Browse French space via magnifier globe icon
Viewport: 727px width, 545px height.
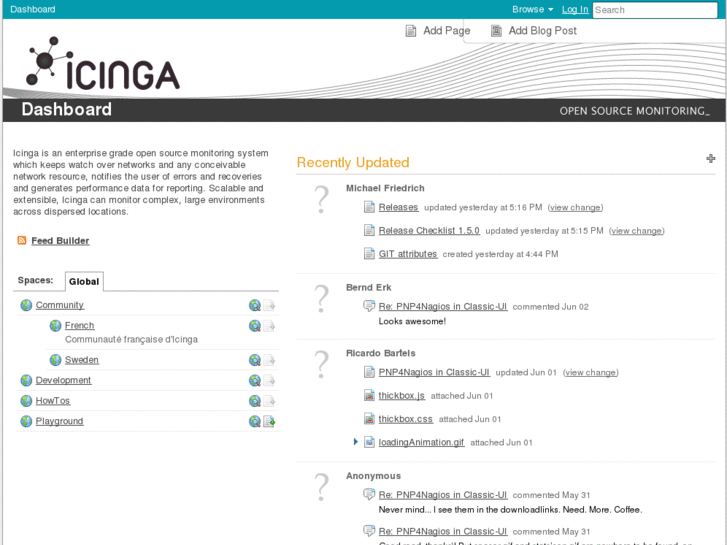(255, 326)
